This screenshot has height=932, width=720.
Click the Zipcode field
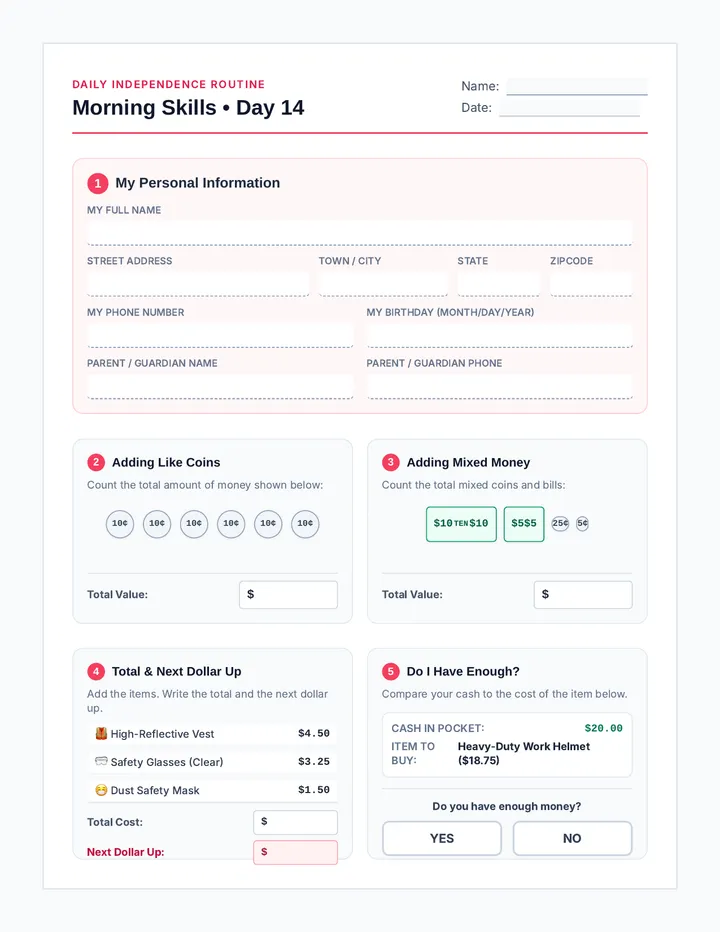pyautogui.click(x=591, y=284)
